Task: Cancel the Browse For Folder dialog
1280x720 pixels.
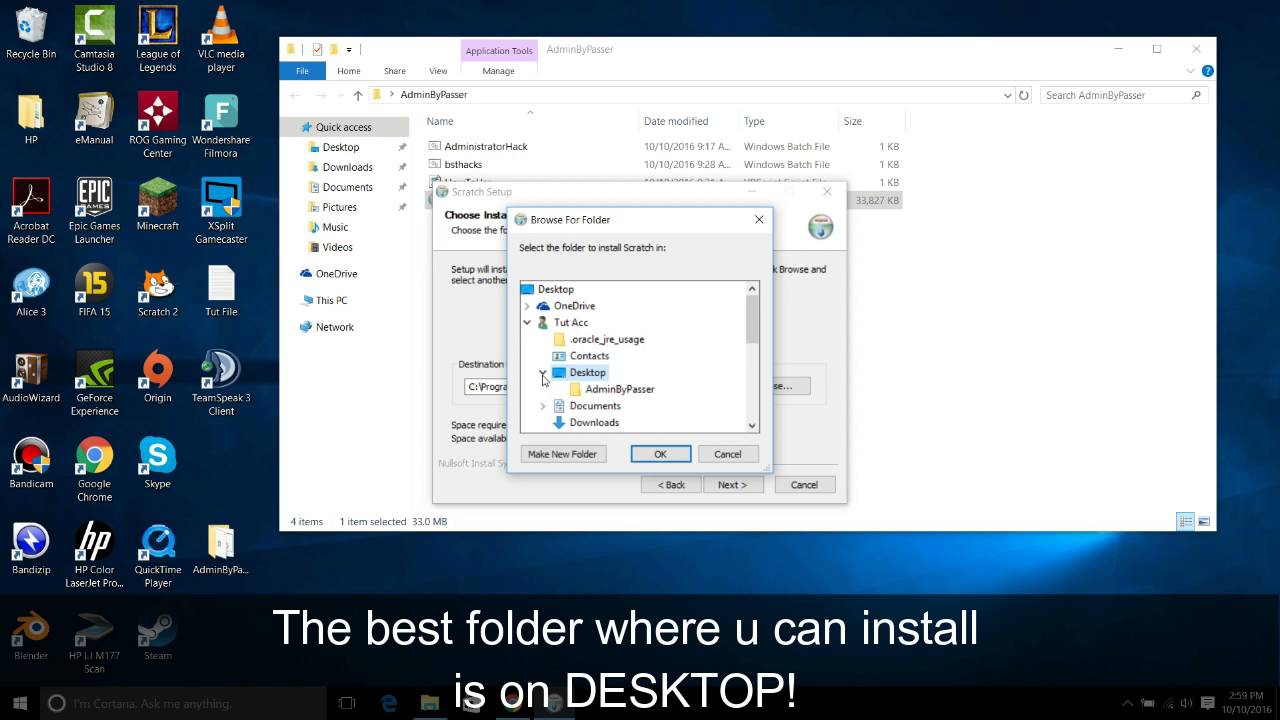Action: [728, 454]
